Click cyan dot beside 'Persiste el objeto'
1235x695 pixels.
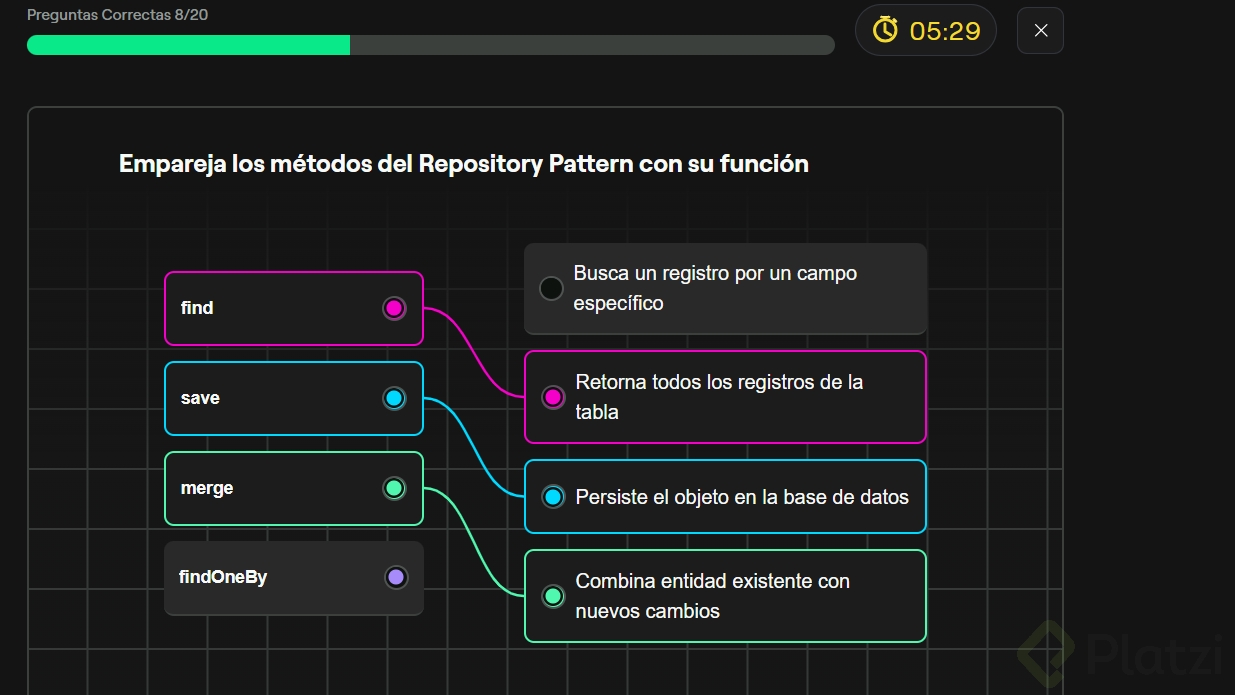pos(553,496)
